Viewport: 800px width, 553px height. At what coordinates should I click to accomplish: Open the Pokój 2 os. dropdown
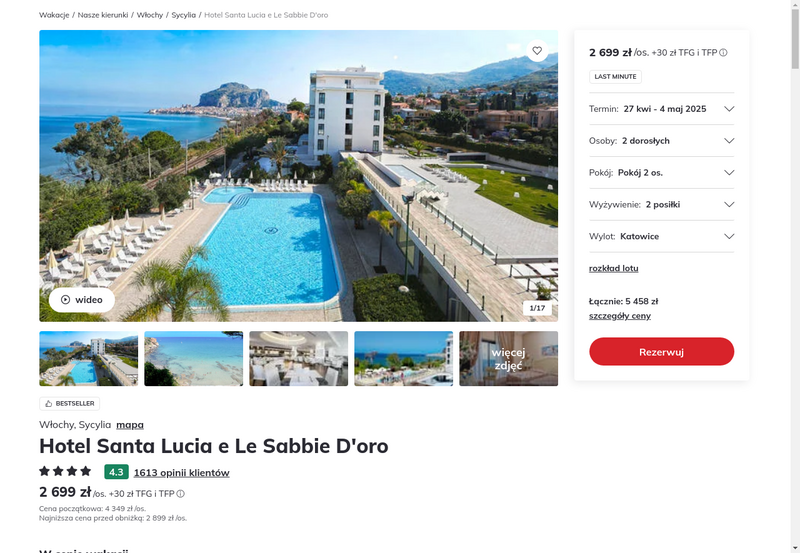(x=661, y=172)
